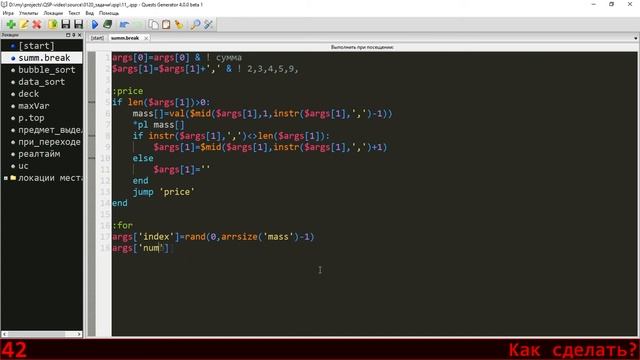Open the Вид menu
This screenshot has width=640, height=360.
[89, 13]
